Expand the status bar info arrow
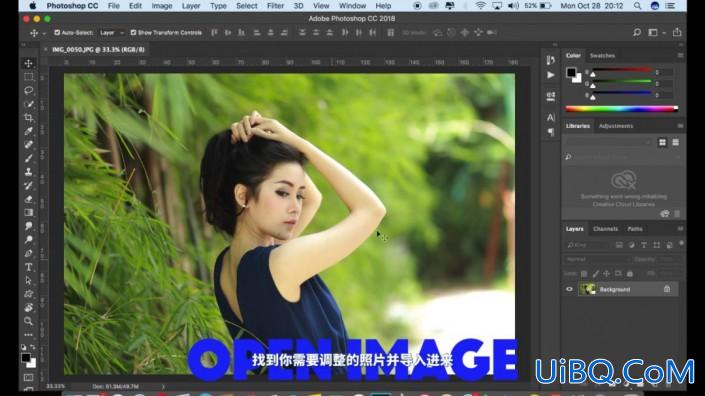The image size is (705, 396). click(163, 387)
